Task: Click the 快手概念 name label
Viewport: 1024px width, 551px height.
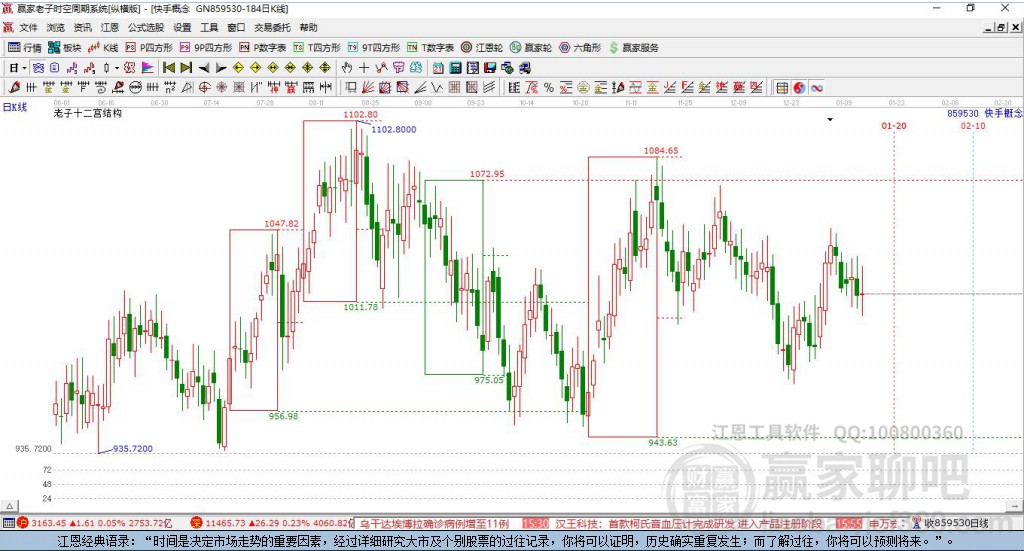Action: click(x=1003, y=113)
